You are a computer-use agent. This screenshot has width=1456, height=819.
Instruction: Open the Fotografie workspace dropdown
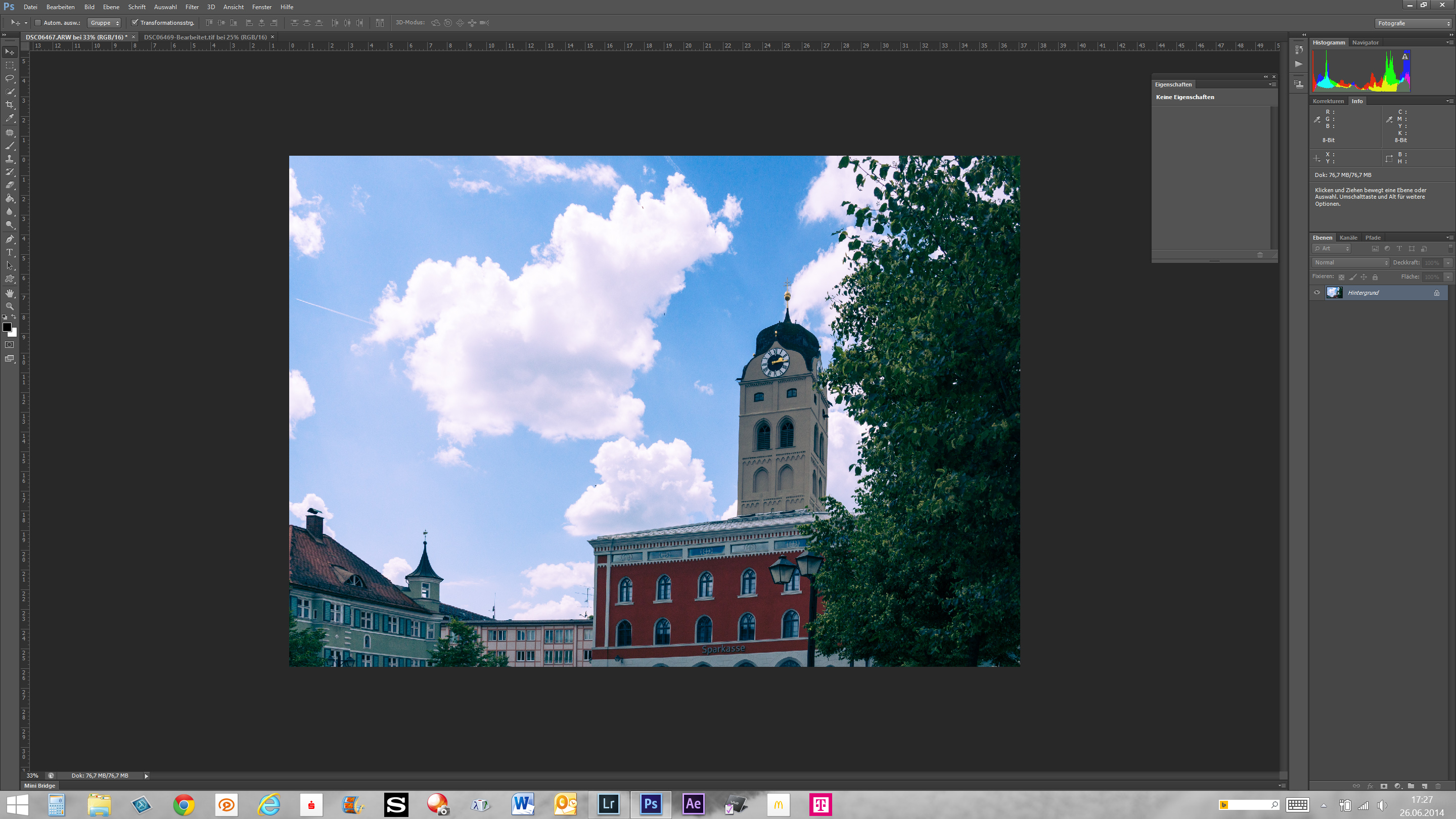point(1414,24)
